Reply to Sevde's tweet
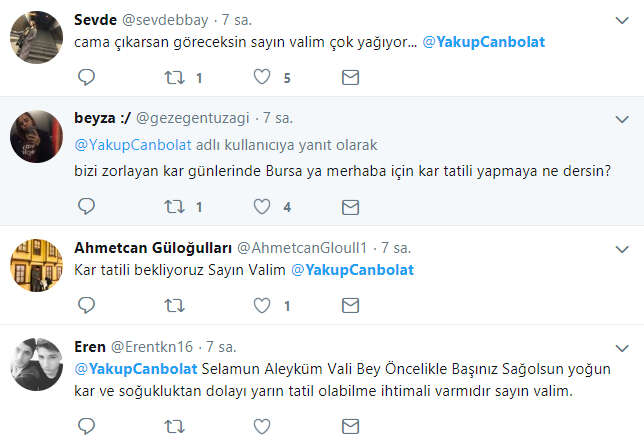644x442 pixels. point(86,77)
